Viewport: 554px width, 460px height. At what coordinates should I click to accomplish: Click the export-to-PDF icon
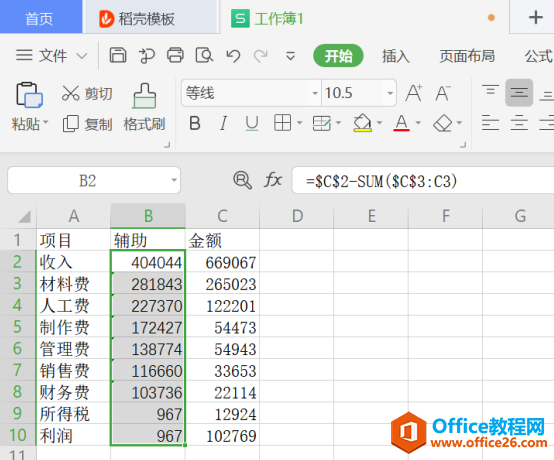[147, 55]
